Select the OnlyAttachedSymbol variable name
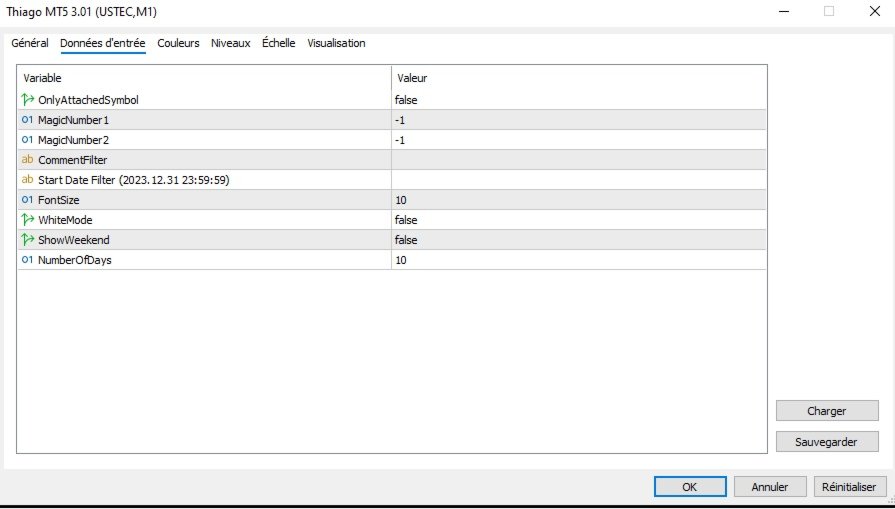Screen dimensions: 895x509 tap(88, 100)
